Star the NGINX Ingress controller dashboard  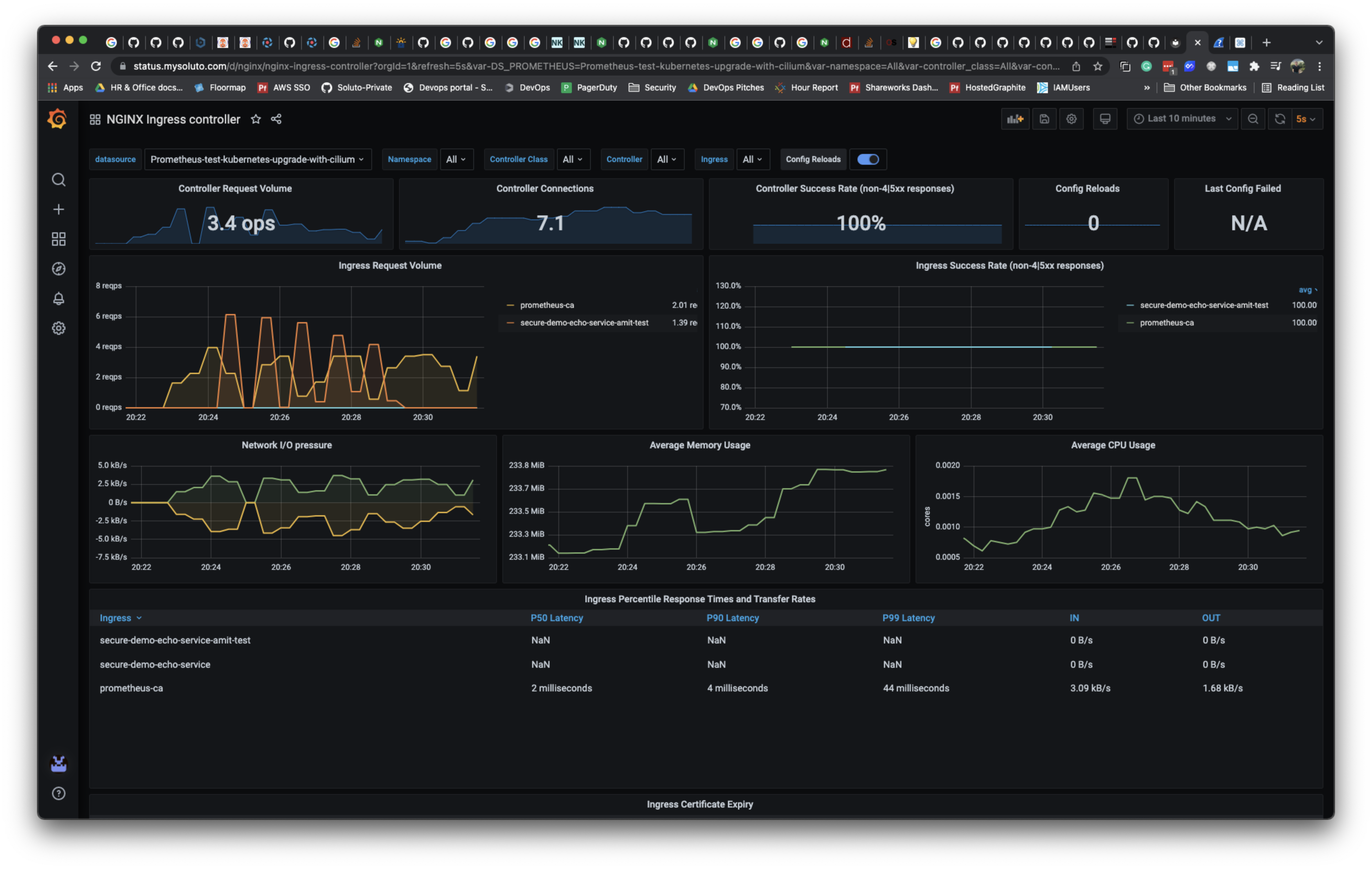256,119
